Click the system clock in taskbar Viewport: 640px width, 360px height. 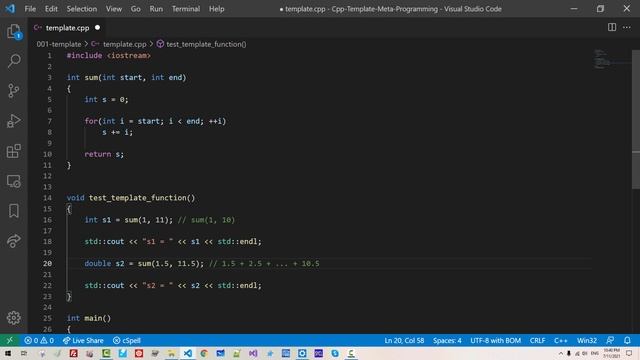click(x=611, y=353)
